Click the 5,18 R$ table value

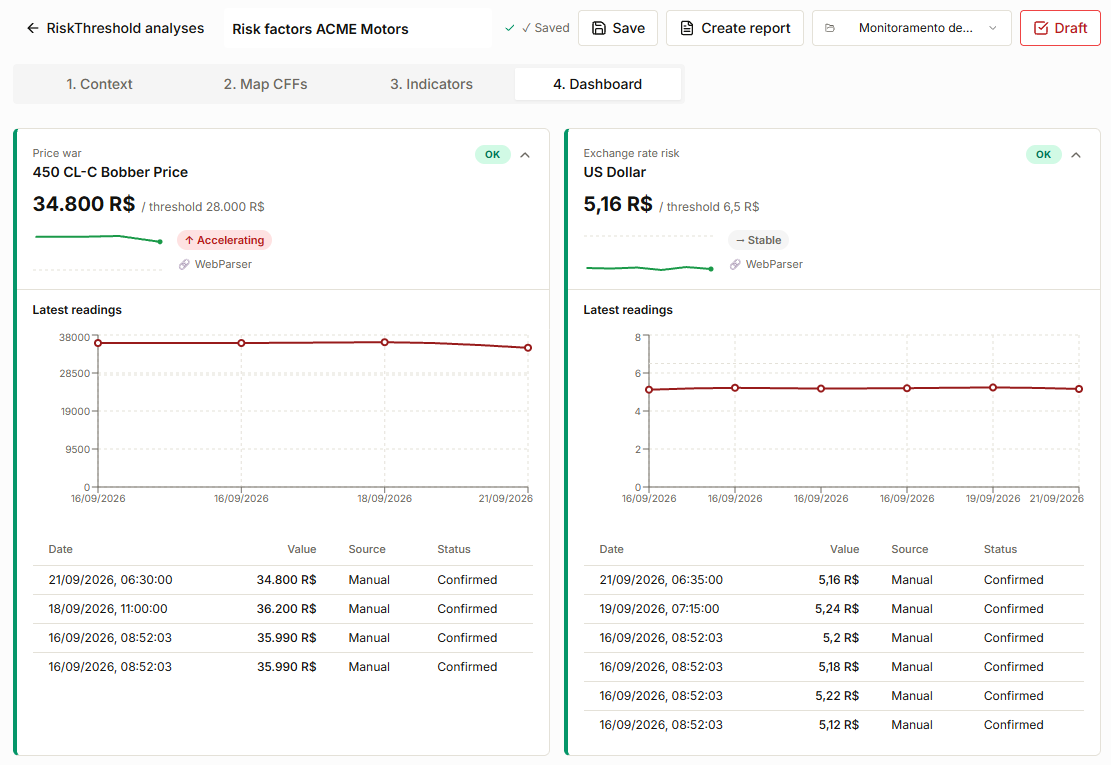click(x=839, y=667)
